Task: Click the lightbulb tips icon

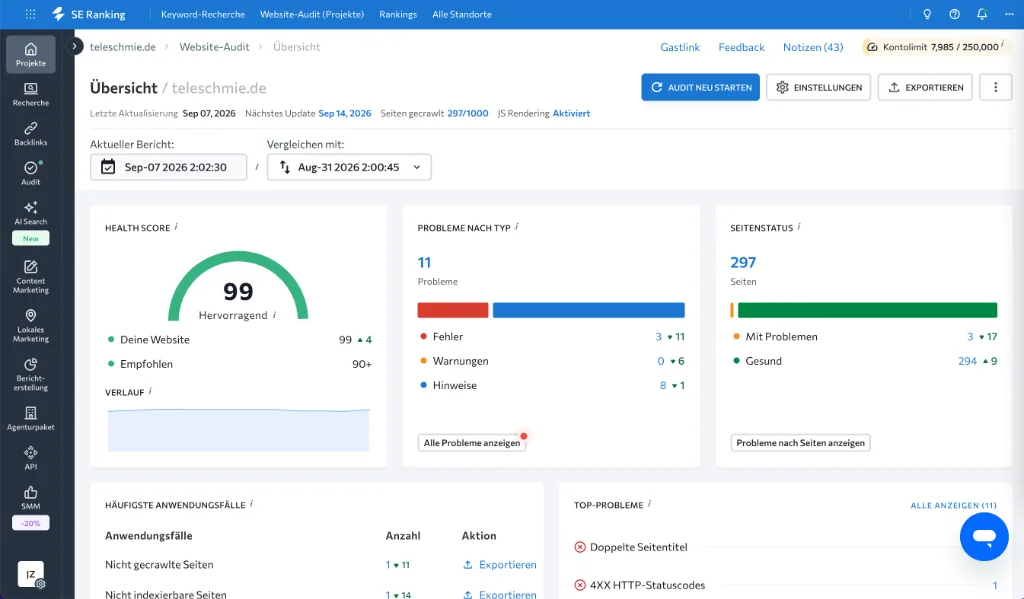Action: point(927,14)
